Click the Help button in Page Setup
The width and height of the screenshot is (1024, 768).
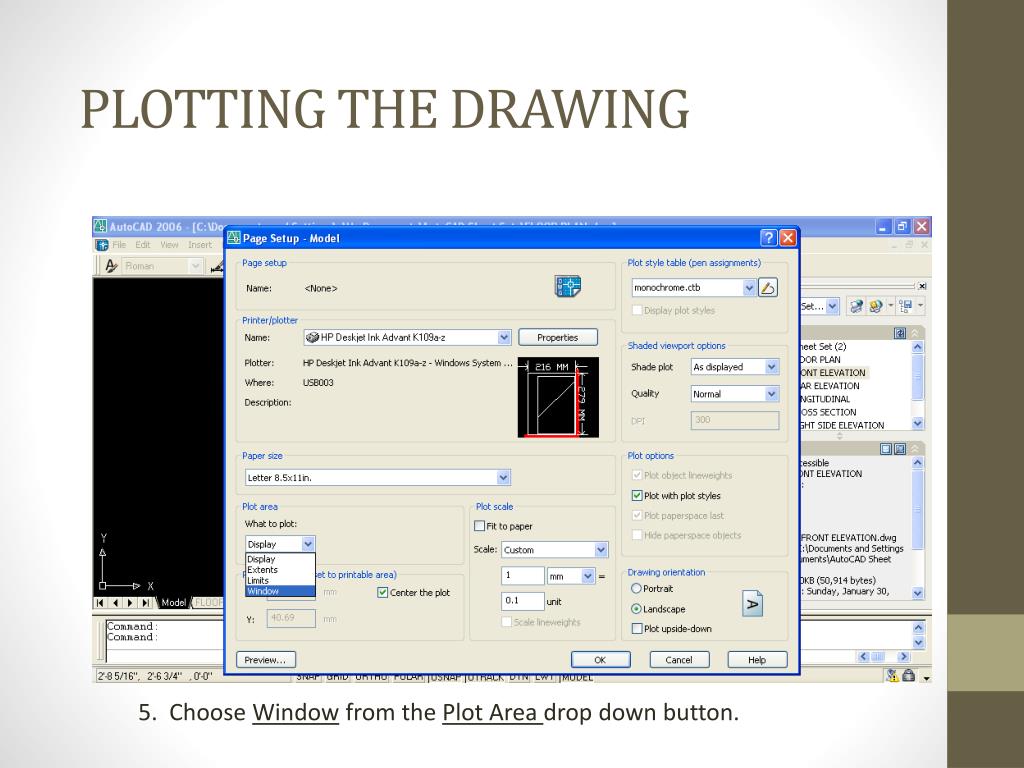click(757, 660)
